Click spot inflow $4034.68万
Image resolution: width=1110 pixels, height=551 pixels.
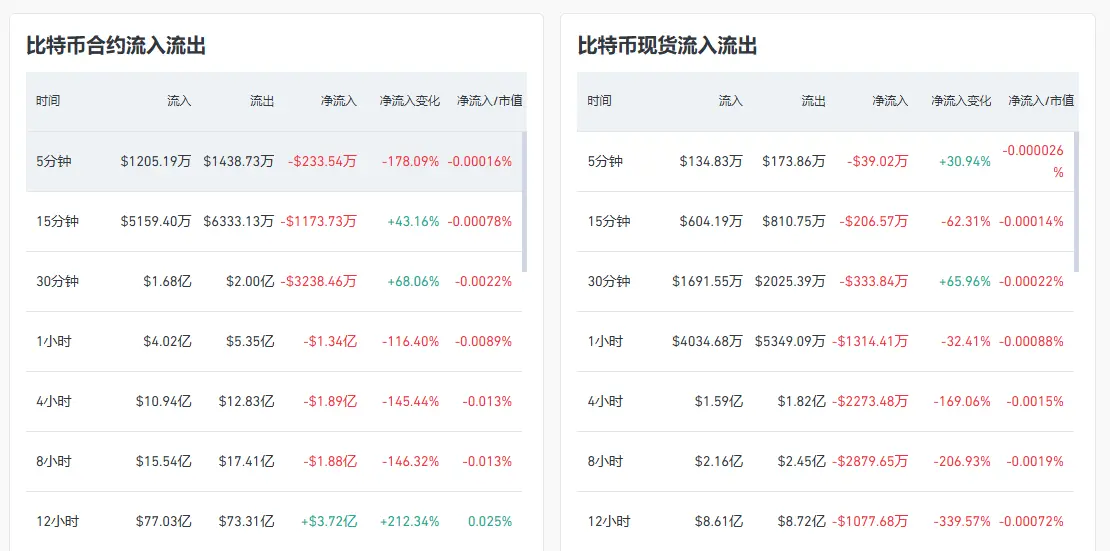[708, 341]
